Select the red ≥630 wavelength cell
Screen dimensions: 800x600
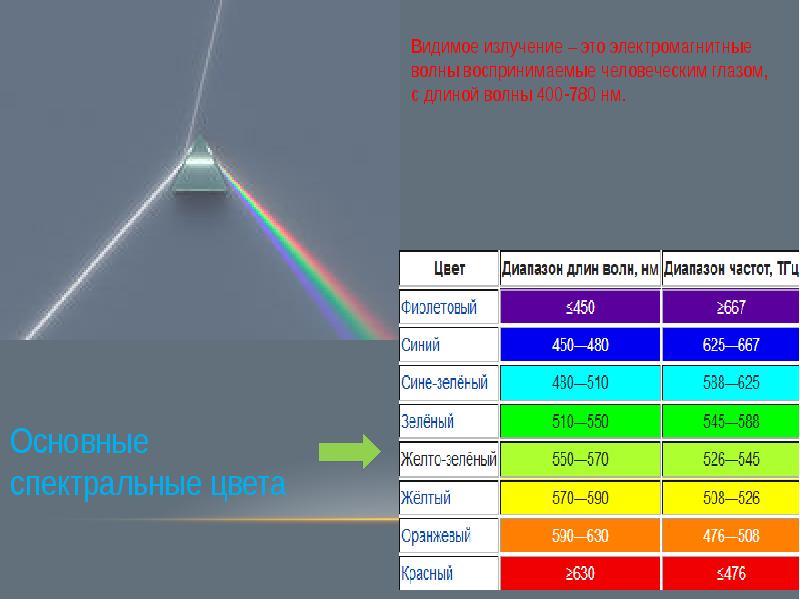coord(580,573)
